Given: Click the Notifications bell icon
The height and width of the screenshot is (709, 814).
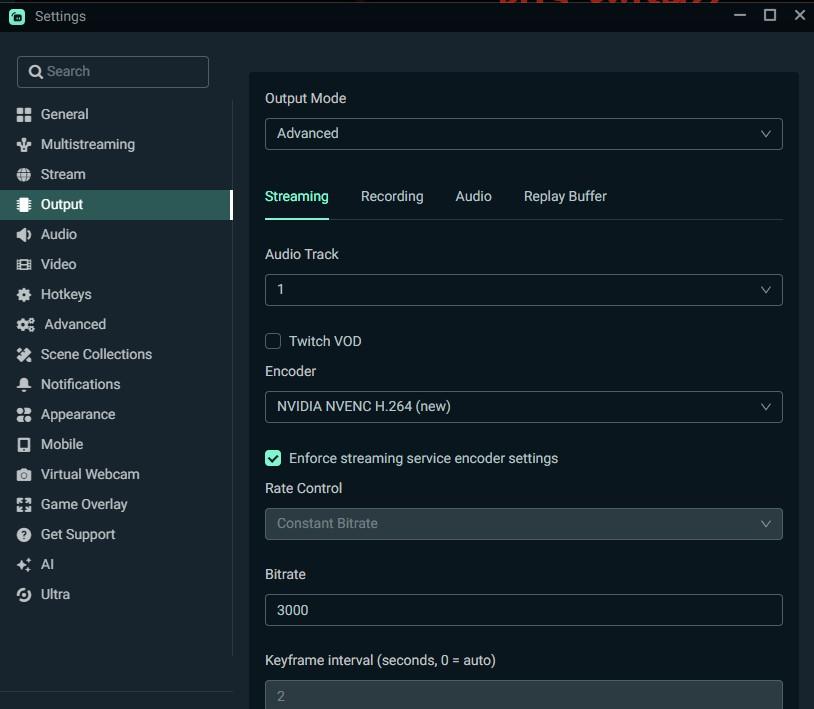Looking at the screenshot, I should coord(24,385).
